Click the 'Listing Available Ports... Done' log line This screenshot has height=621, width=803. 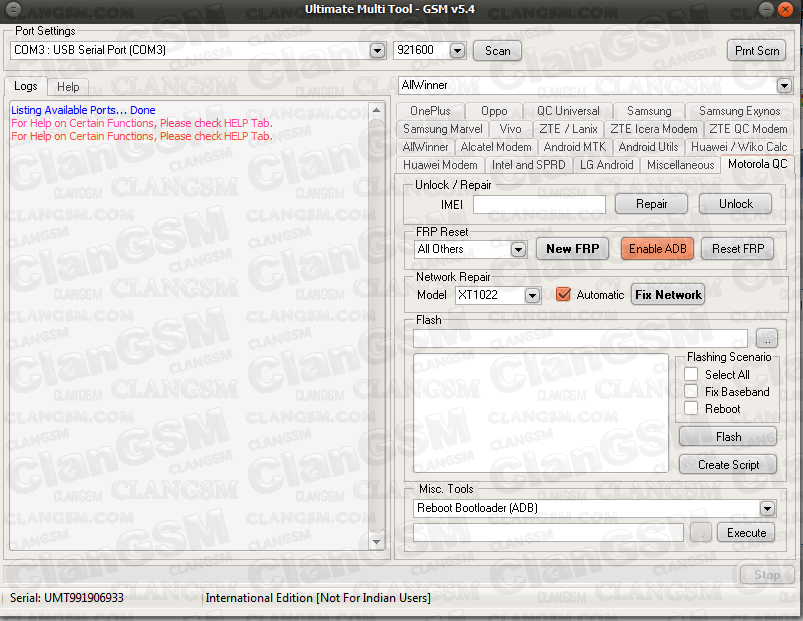coord(83,110)
